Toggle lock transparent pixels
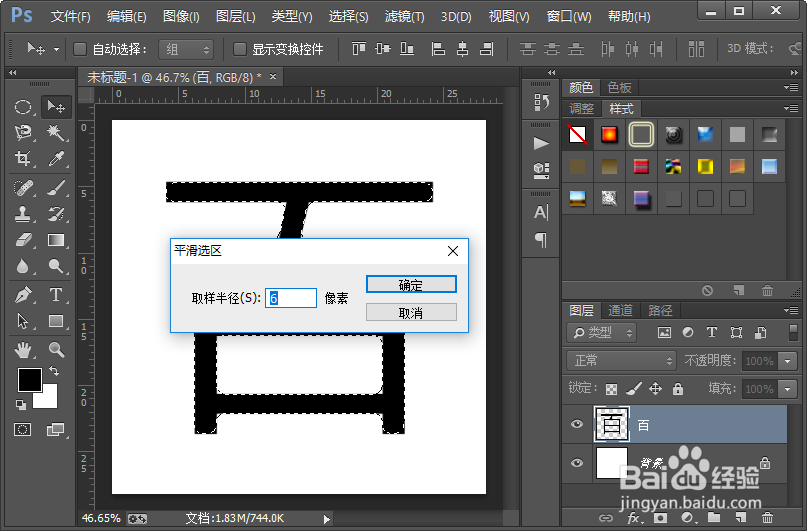 coord(611,389)
